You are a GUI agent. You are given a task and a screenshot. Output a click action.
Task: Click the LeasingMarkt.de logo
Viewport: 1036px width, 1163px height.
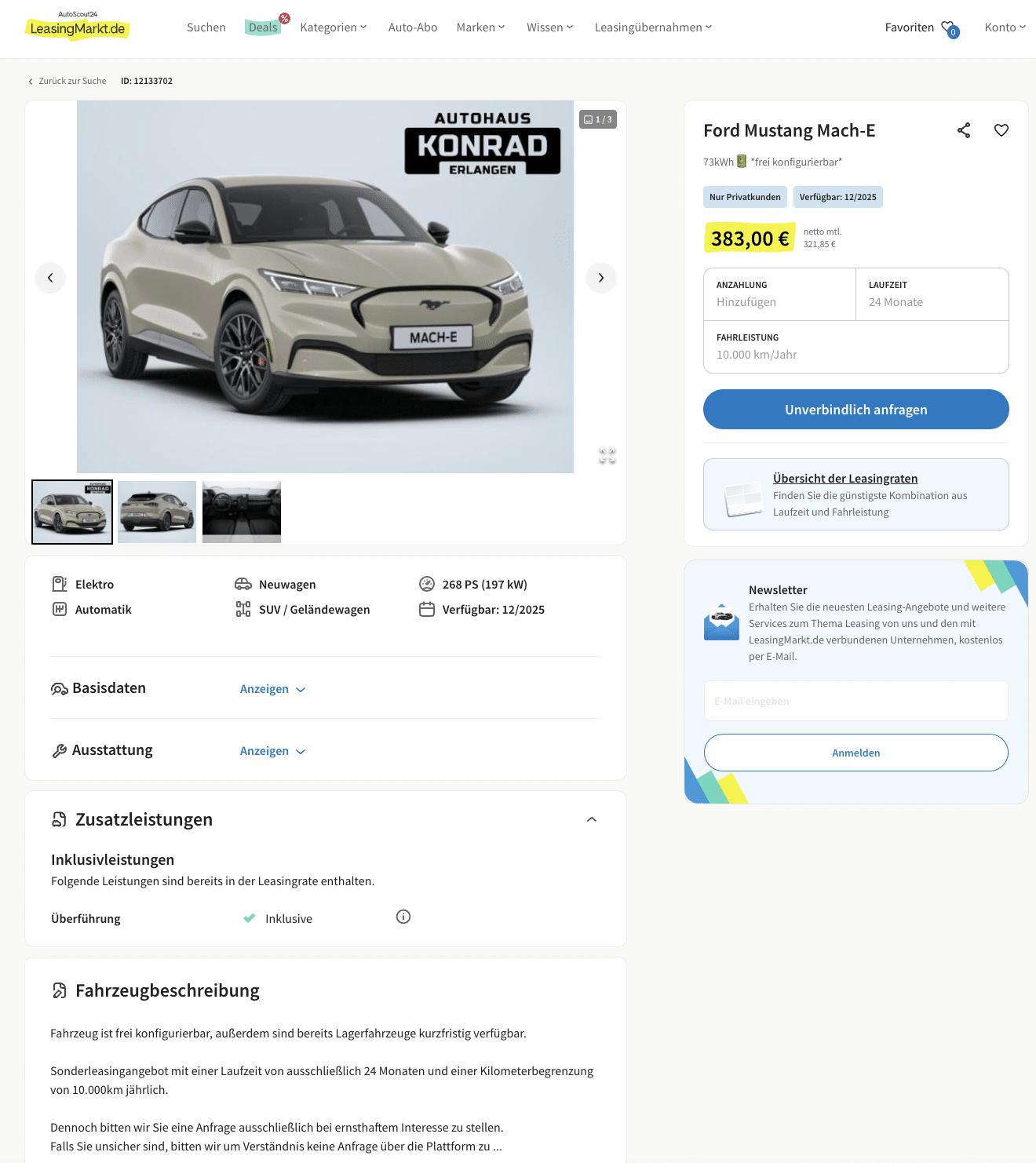78,27
